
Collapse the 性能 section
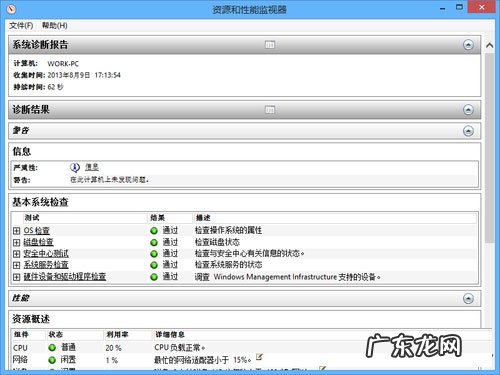468,298
